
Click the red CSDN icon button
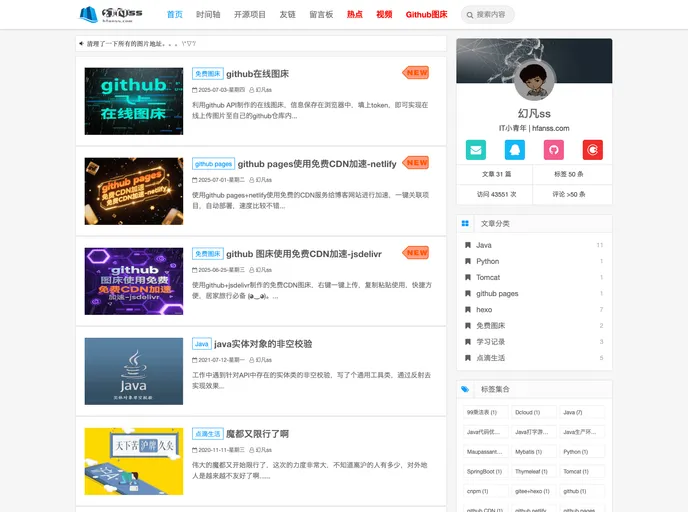592,150
